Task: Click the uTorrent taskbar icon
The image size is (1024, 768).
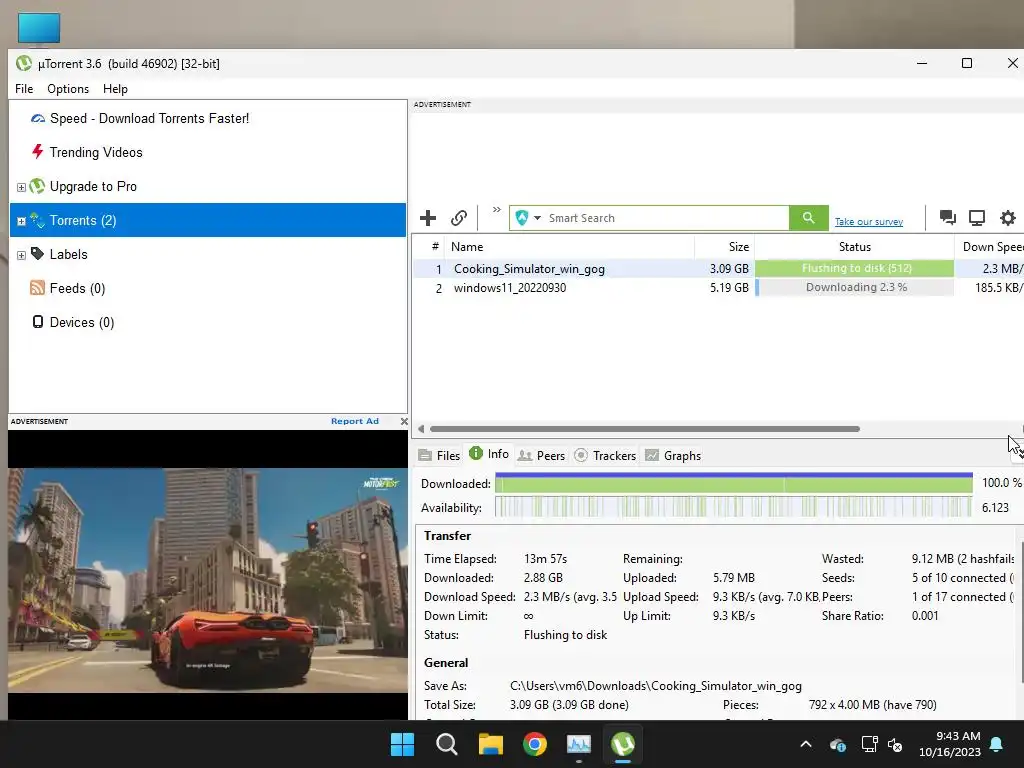Action: pyautogui.click(x=623, y=744)
